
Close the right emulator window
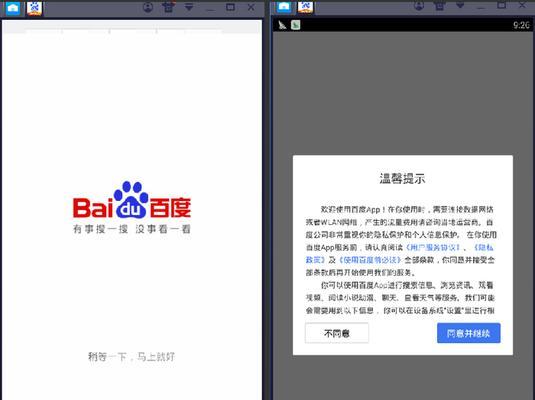click(522, 5)
